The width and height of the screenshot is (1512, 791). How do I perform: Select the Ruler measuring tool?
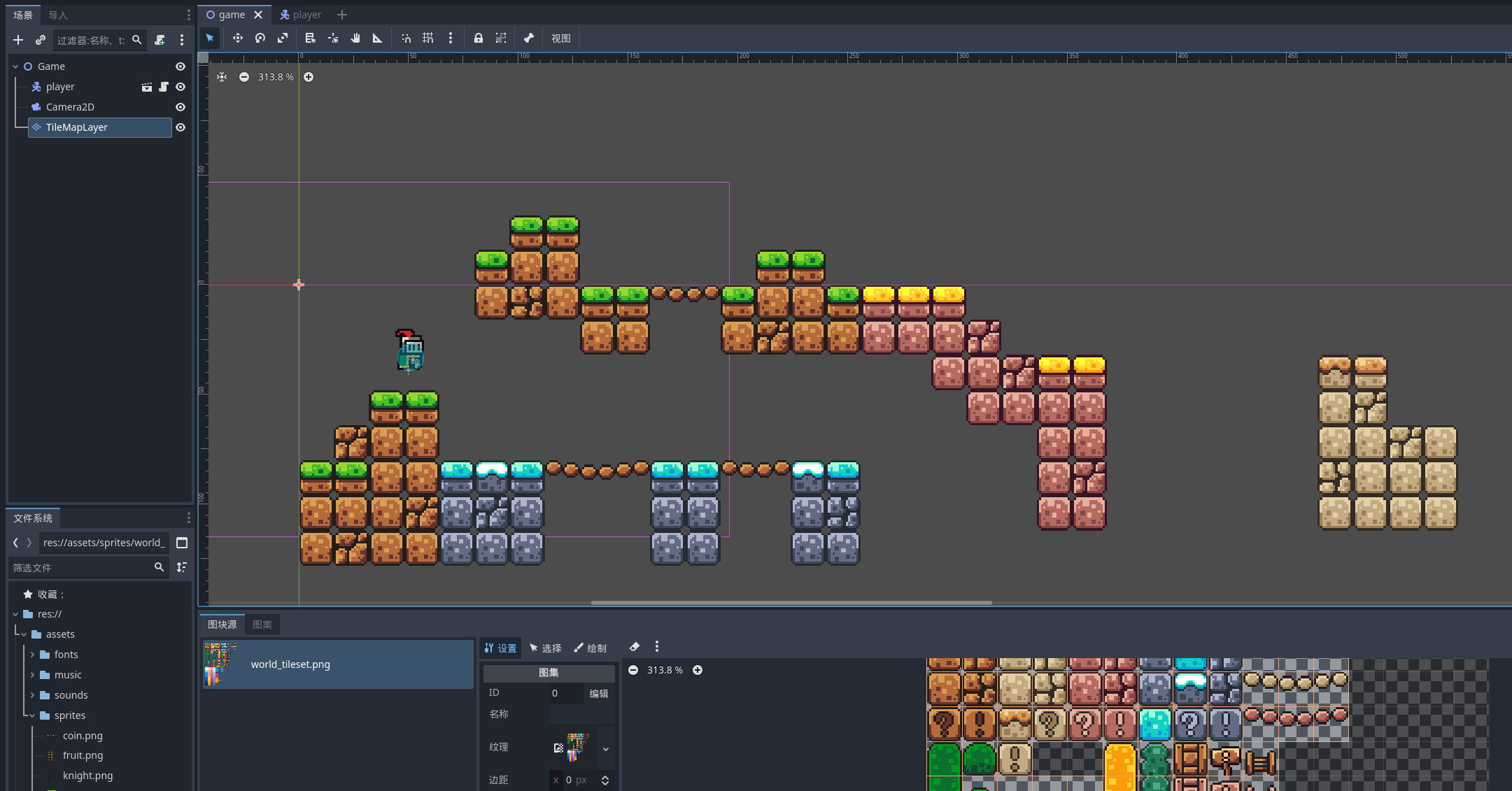coord(378,38)
